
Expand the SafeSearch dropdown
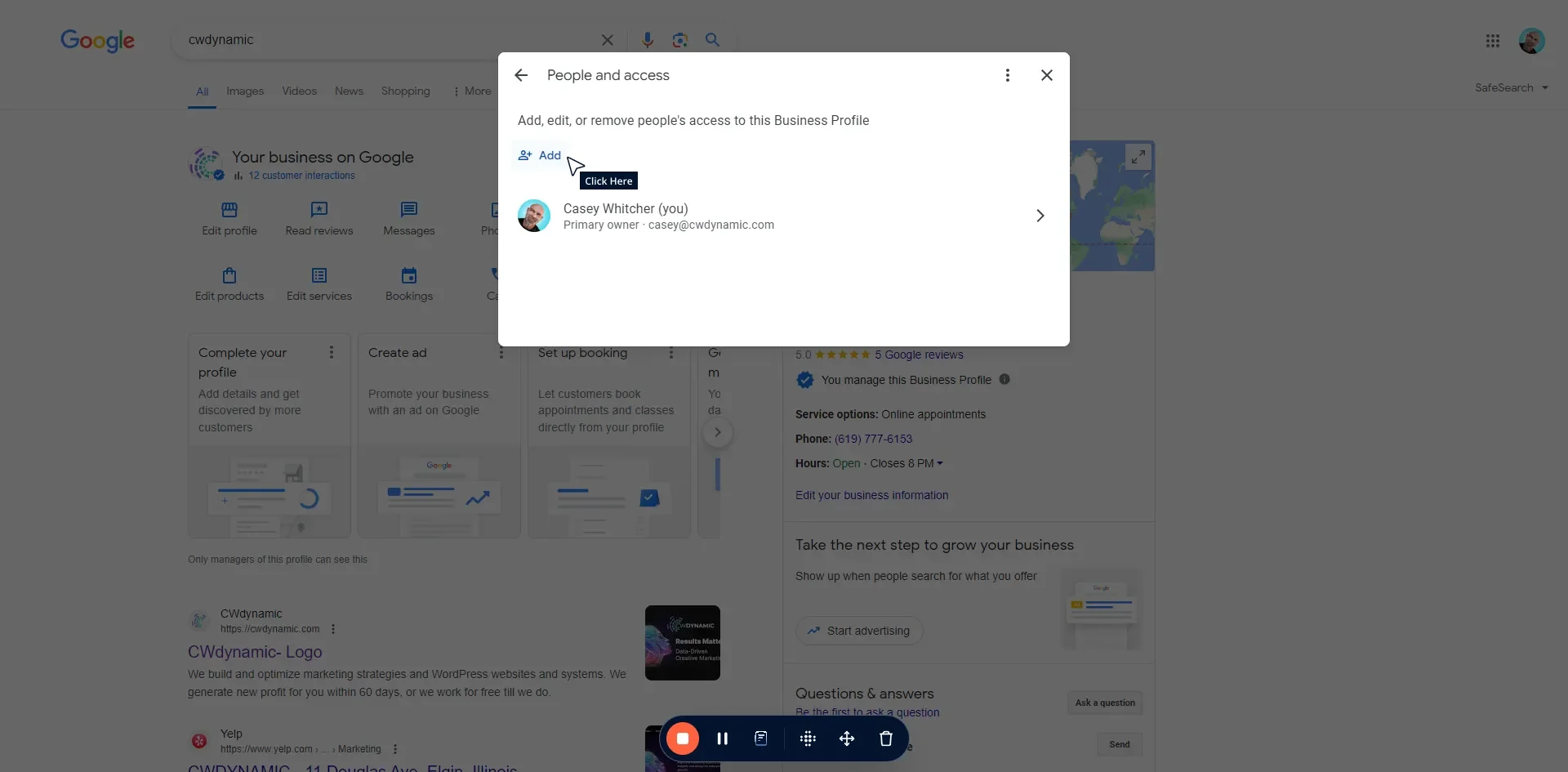click(x=1511, y=88)
